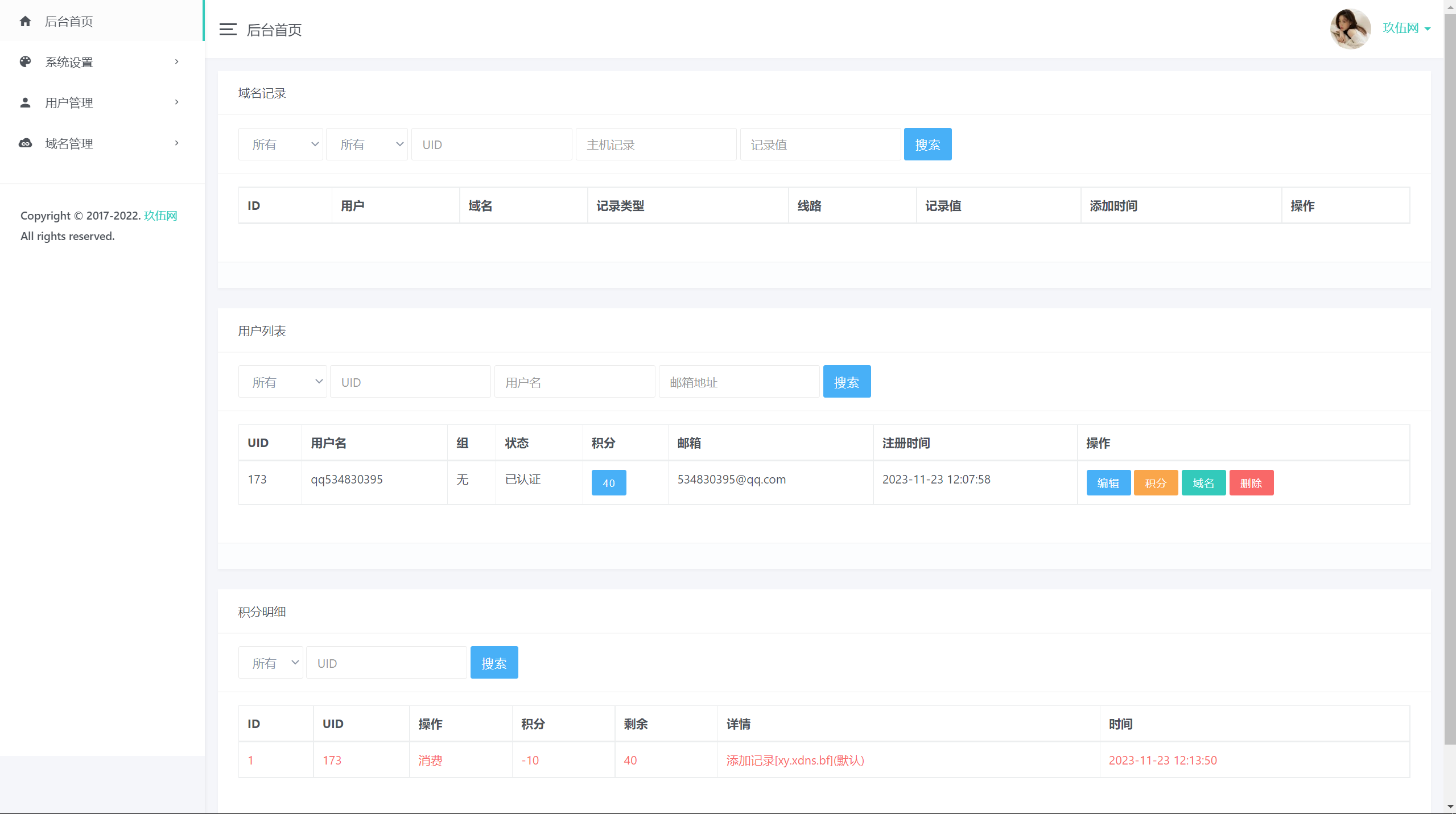
Task: Click the 积分 button for user 173
Action: [x=1156, y=483]
